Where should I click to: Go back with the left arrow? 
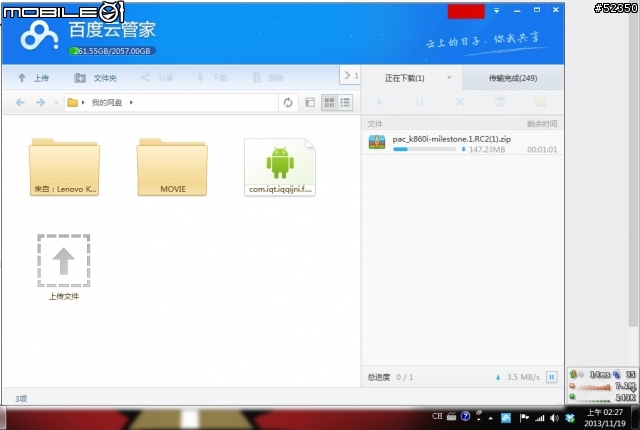click(20, 102)
